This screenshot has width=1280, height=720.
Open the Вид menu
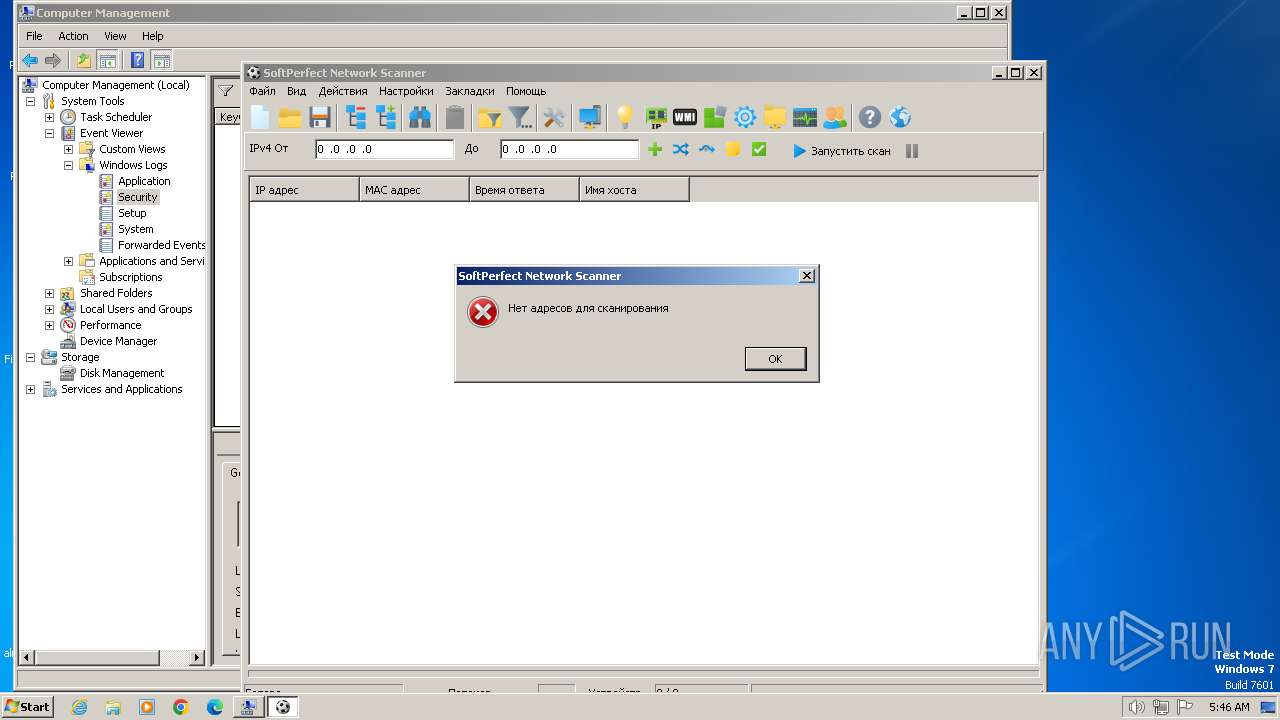point(297,91)
